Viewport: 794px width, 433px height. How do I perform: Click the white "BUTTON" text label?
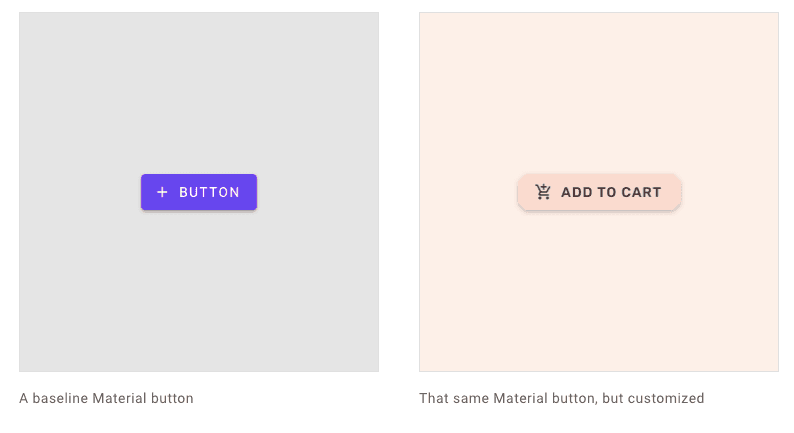209,192
